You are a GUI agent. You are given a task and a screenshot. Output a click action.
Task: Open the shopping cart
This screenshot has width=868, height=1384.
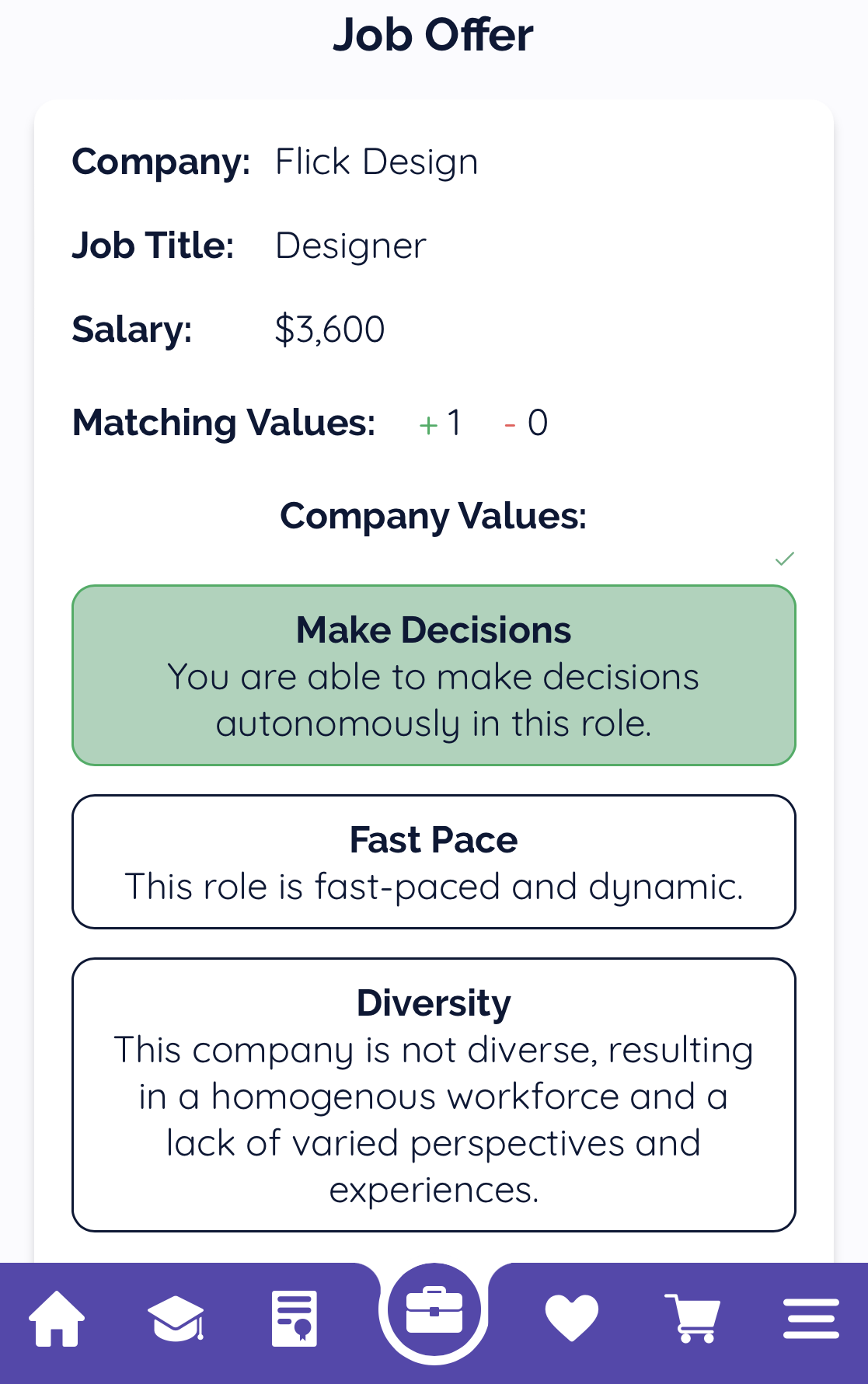pos(692,1318)
